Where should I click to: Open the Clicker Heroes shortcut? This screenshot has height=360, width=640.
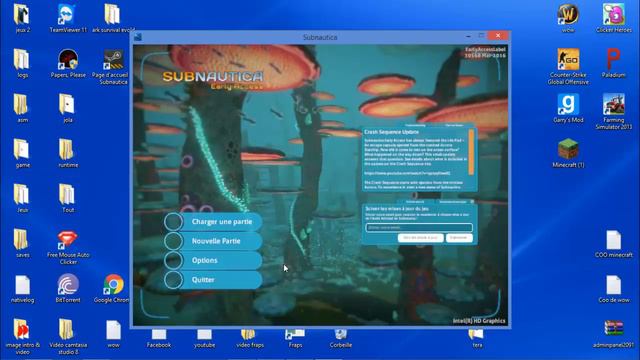point(613,15)
